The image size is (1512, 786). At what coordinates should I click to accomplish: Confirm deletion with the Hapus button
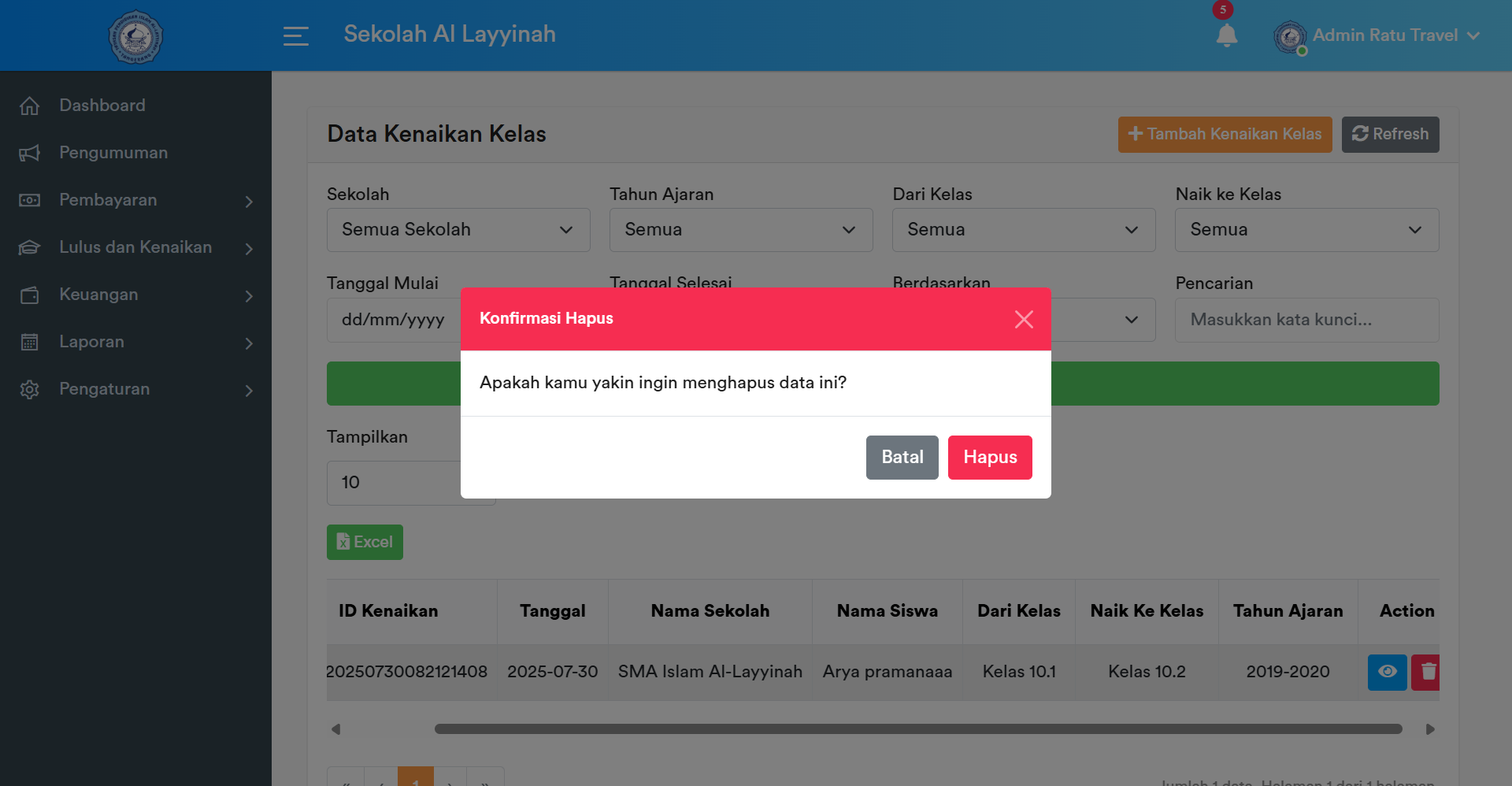(x=990, y=457)
